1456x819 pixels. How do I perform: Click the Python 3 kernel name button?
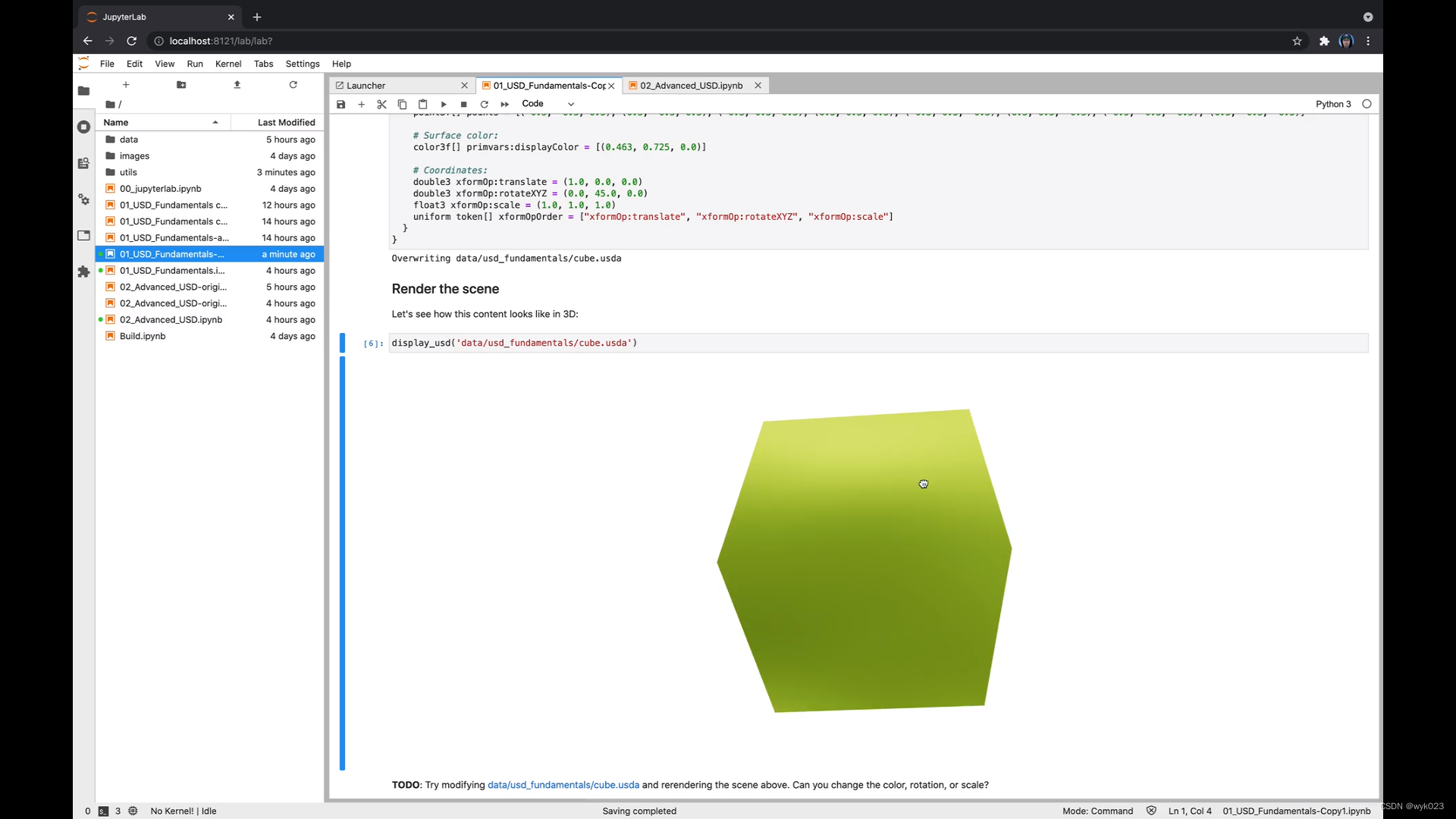pyautogui.click(x=1332, y=104)
